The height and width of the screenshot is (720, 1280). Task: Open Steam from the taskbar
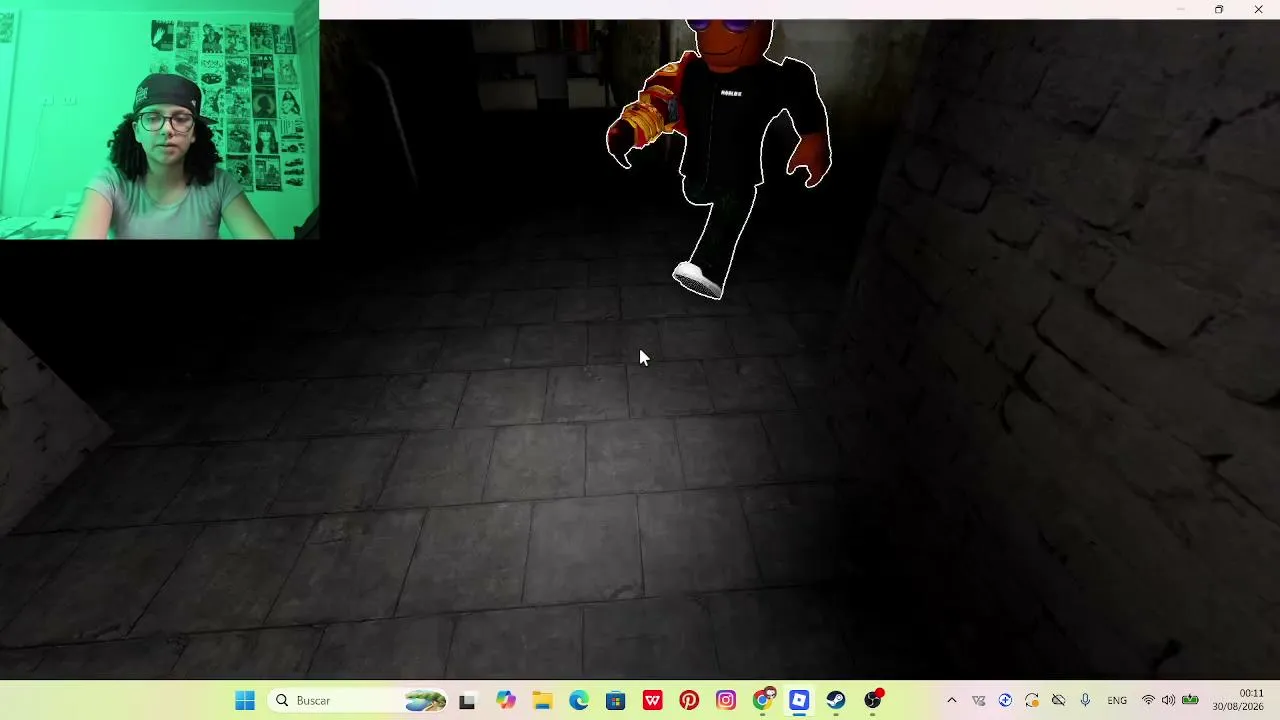[x=836, y=701]
